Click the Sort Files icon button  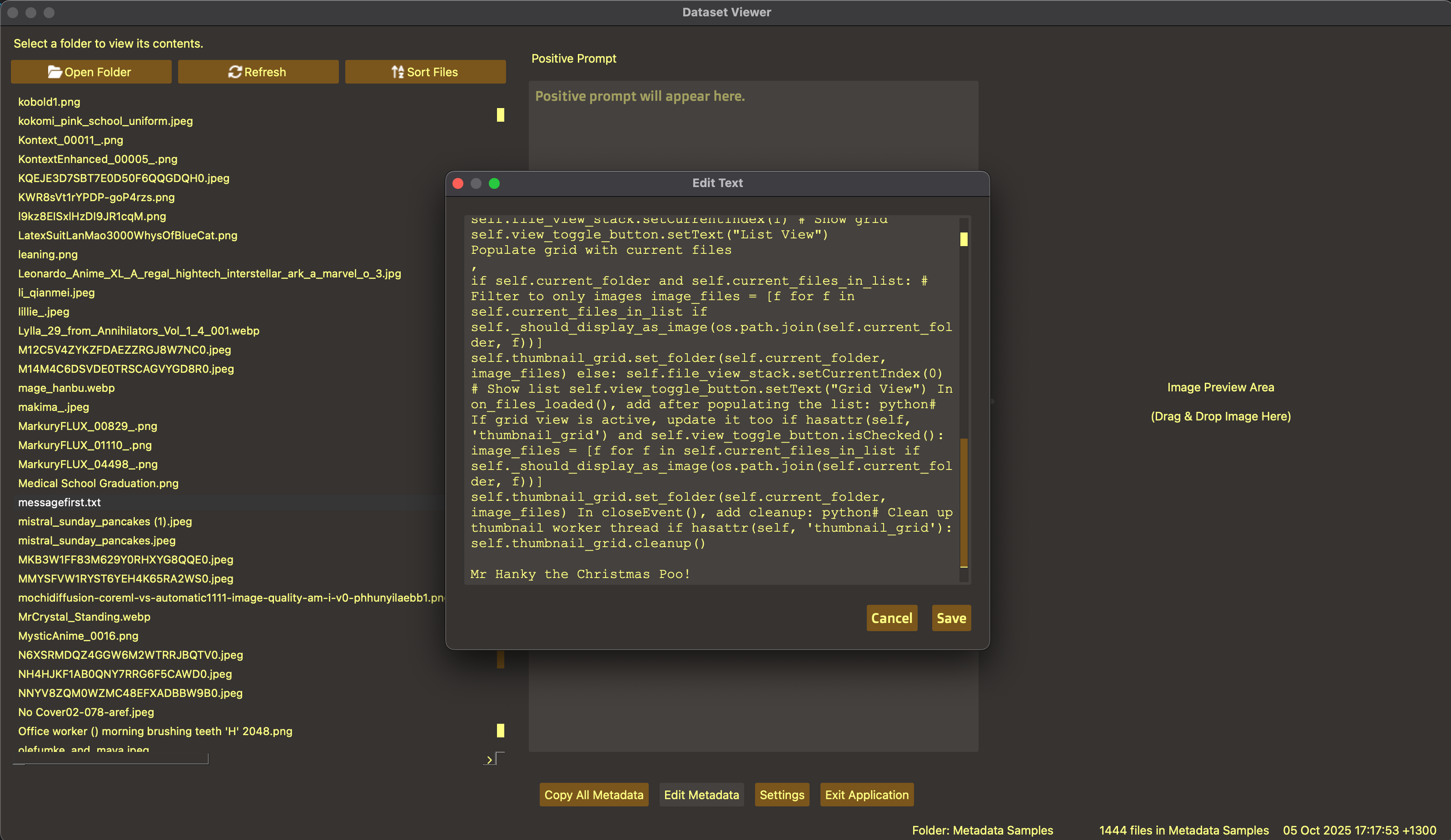coord(425,72)
